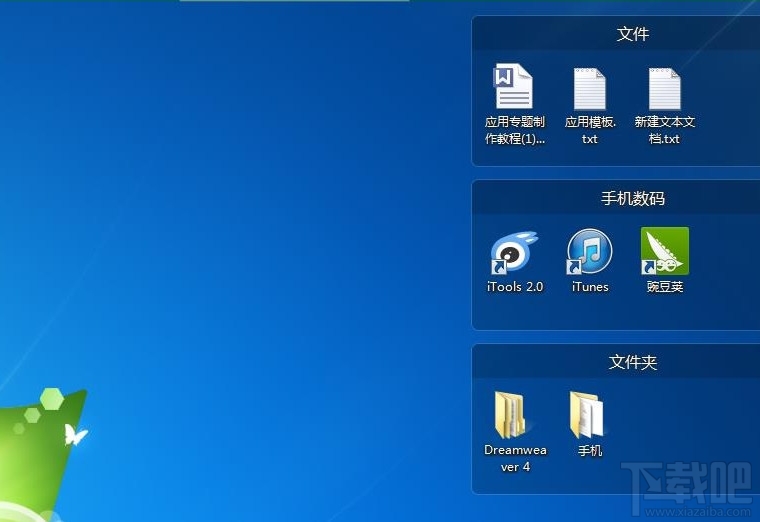Viewport: 760px width, 522px height.
Task: Select the 手机数码 fence title bar
Action: point(616,198)
